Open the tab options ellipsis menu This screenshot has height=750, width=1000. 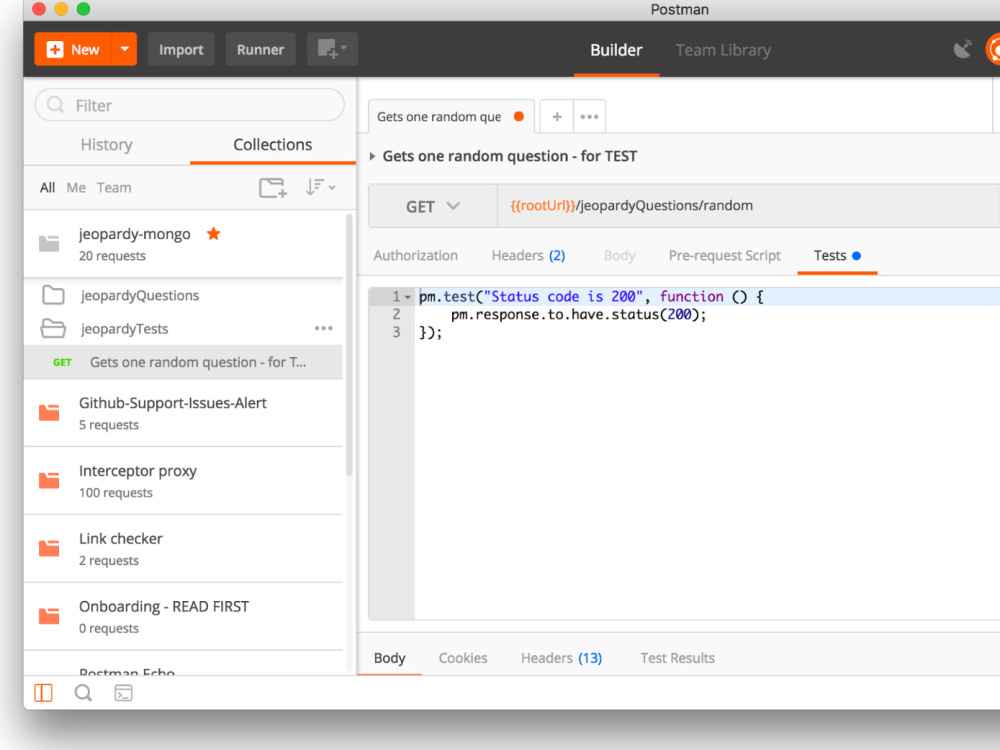coord(589,117)
